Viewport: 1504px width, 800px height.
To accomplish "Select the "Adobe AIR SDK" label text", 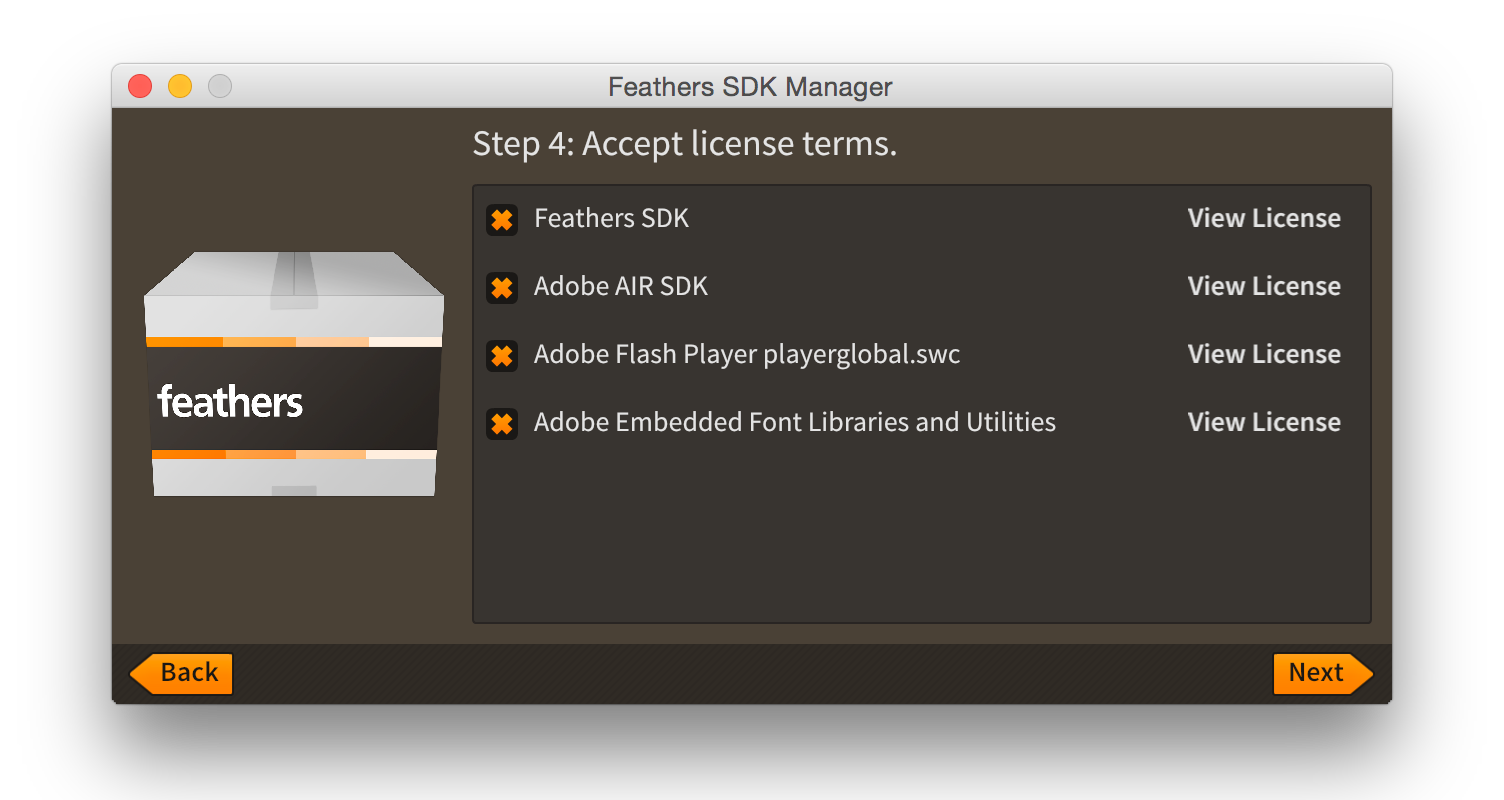I will tap(621, 286).
